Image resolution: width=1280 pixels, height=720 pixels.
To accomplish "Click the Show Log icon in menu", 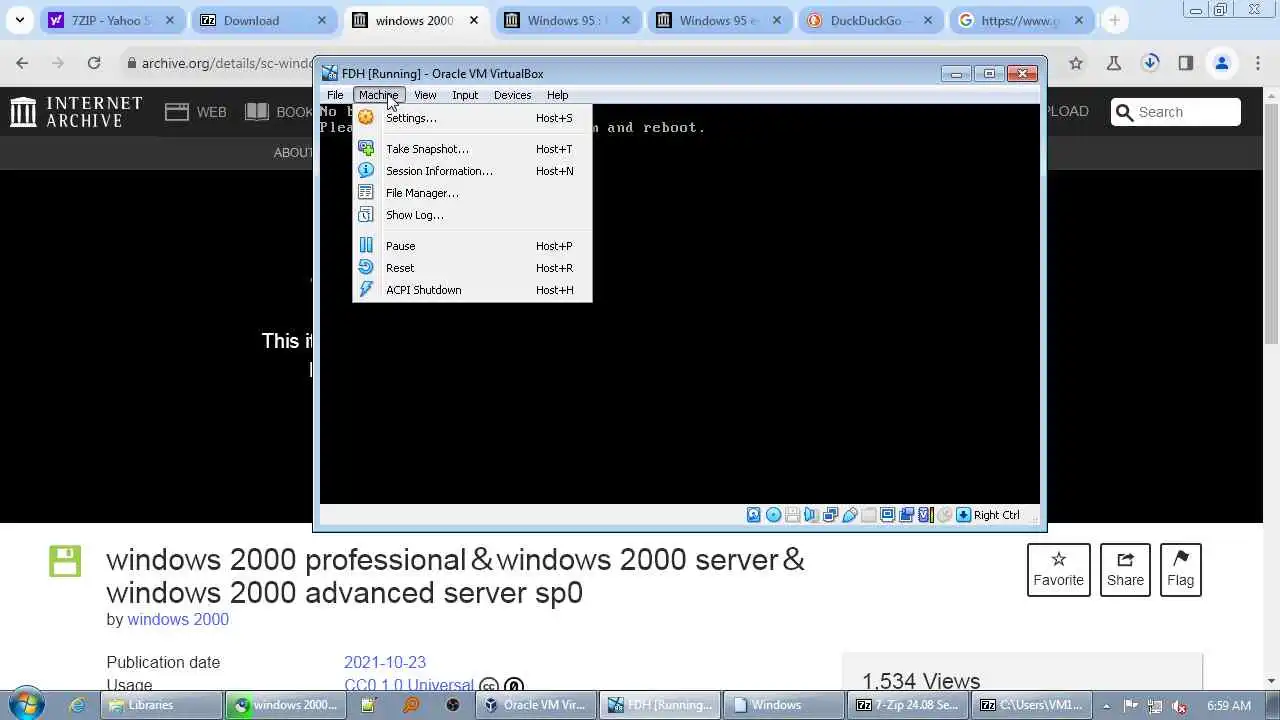I will (366, 214).
